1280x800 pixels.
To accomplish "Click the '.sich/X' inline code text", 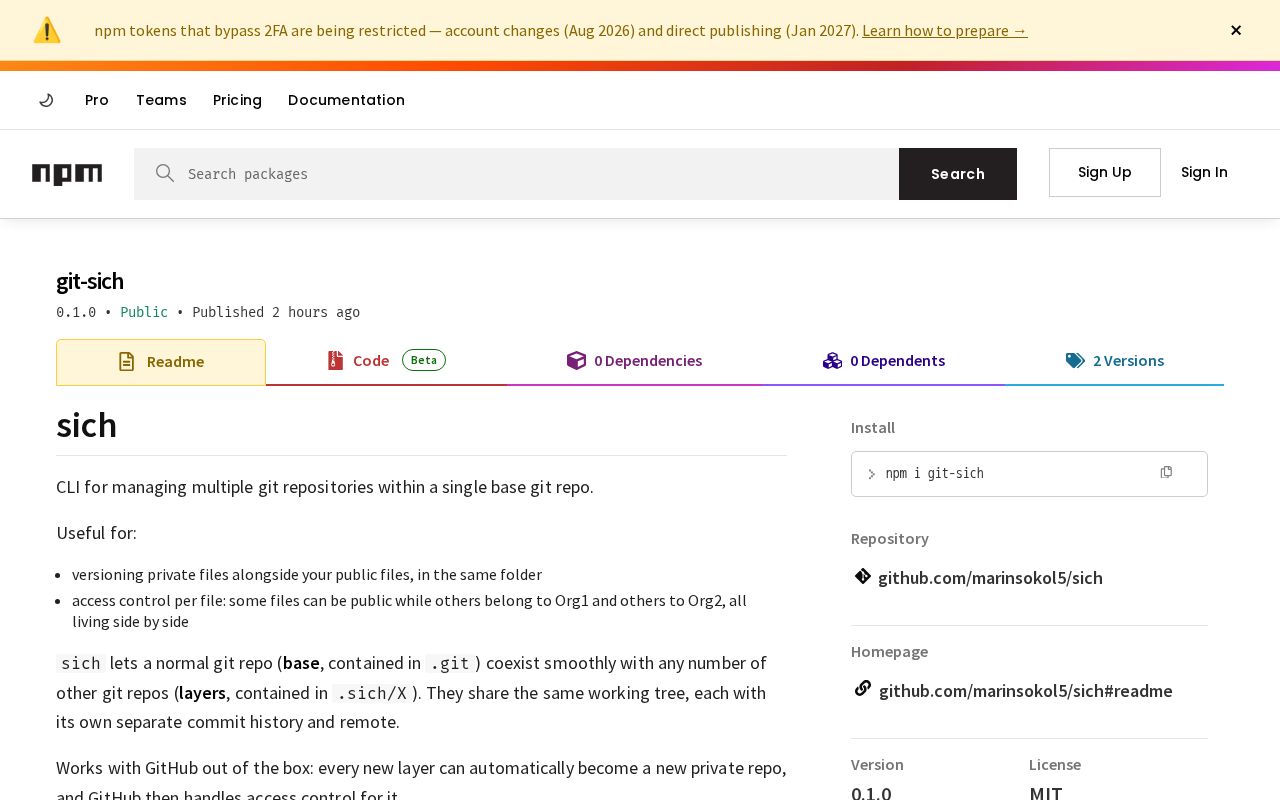I will [372, 693].
